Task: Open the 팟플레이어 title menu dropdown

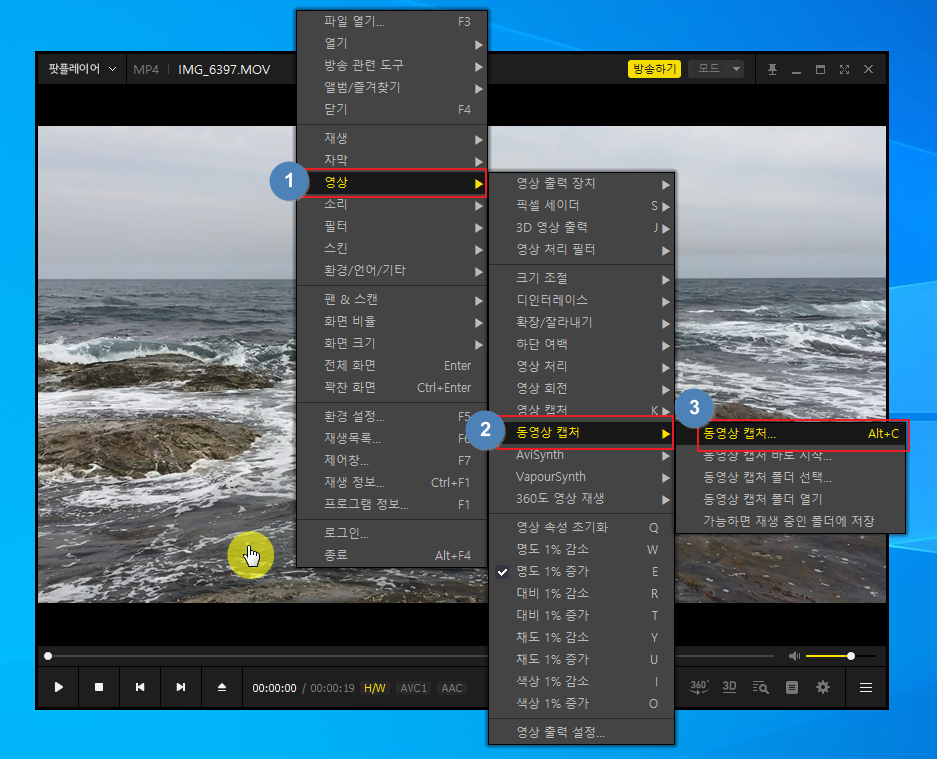Action: click(82, 69)
